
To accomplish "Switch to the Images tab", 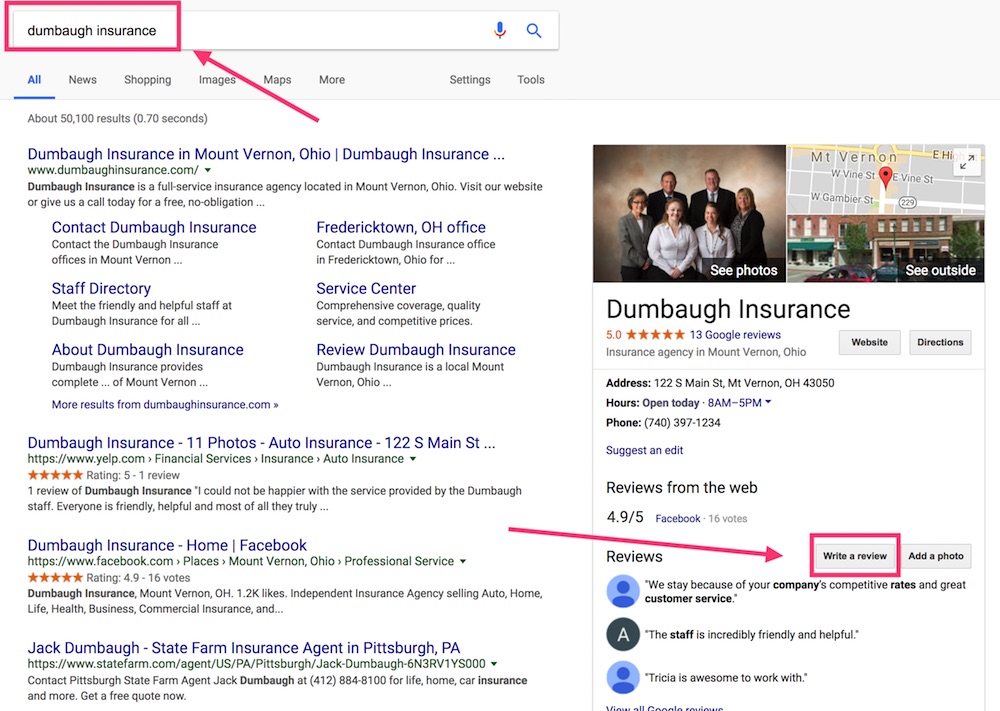I will 217,80.
